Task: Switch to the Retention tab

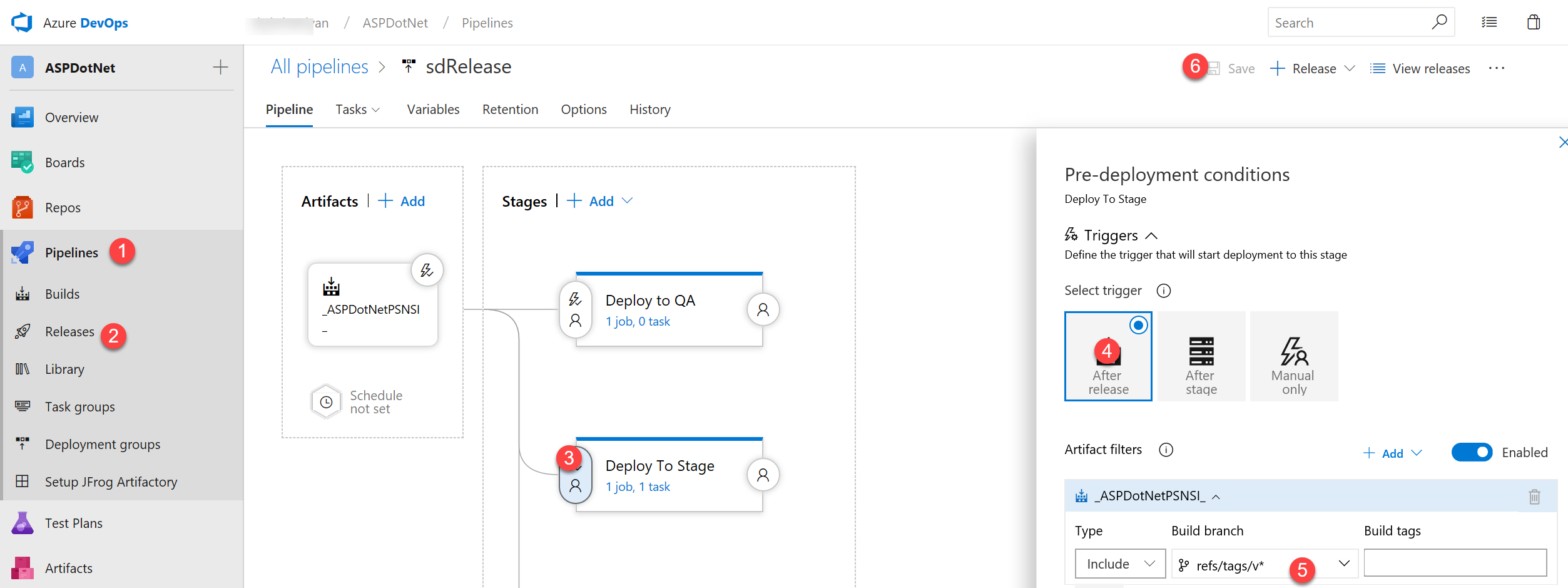Action: point(510,110)
